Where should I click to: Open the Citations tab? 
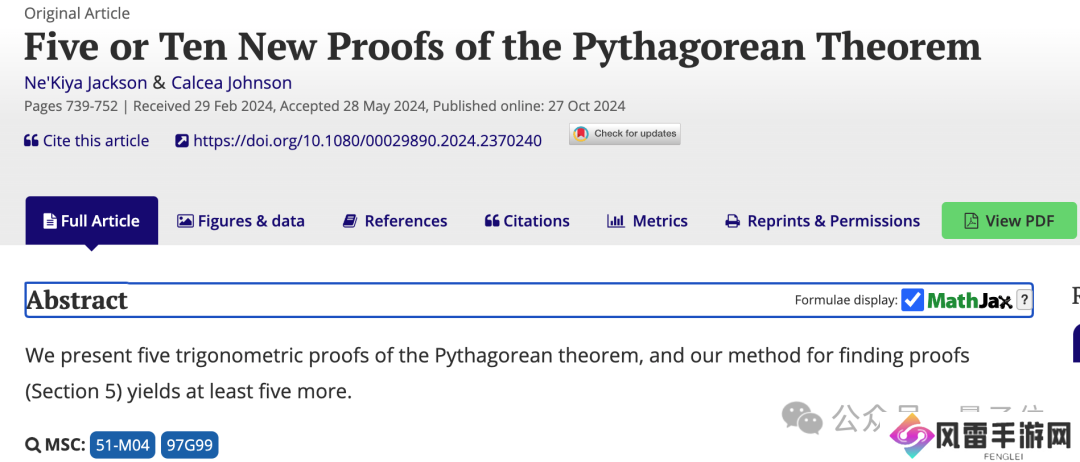coord(527,221)
